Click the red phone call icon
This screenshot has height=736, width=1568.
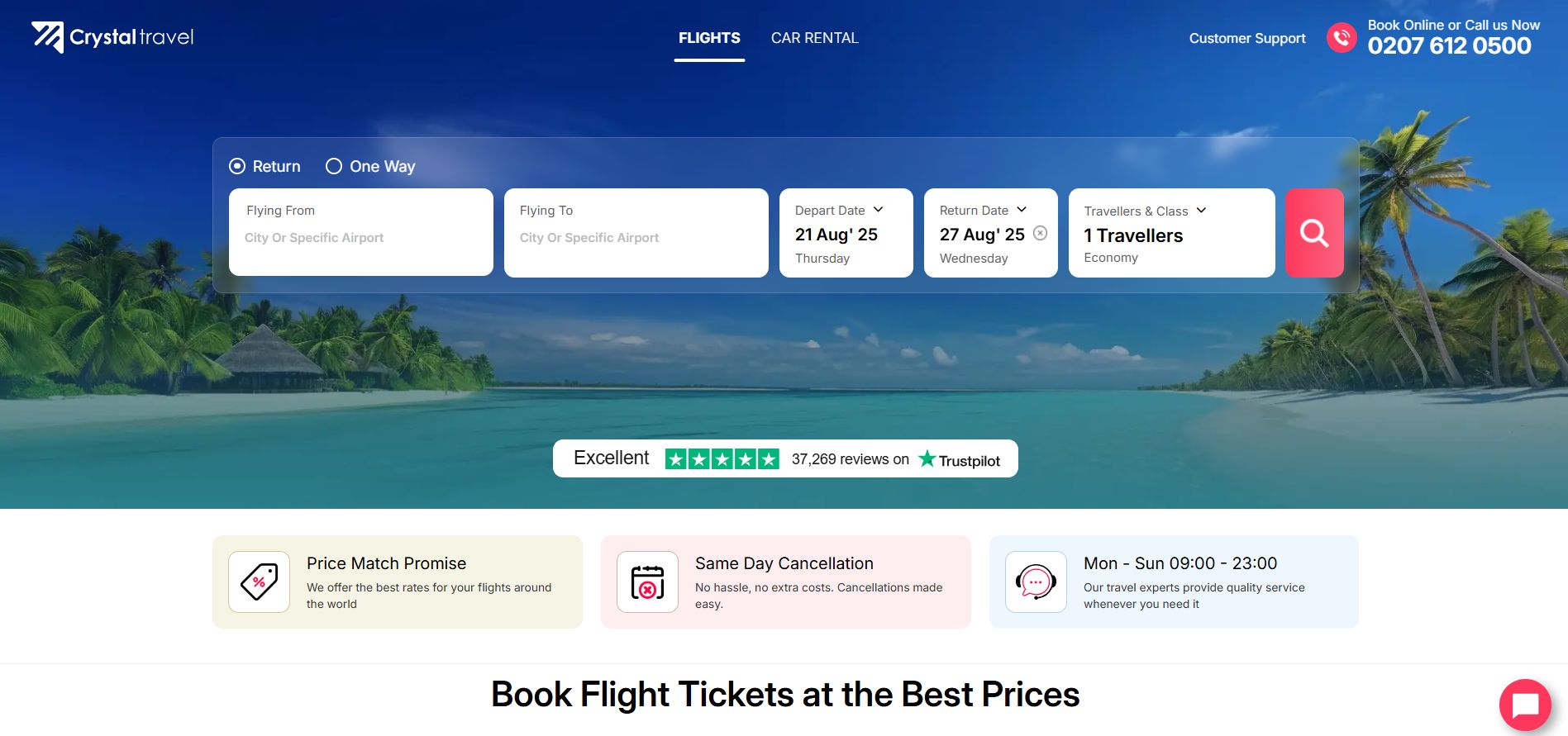(1341, 37)
